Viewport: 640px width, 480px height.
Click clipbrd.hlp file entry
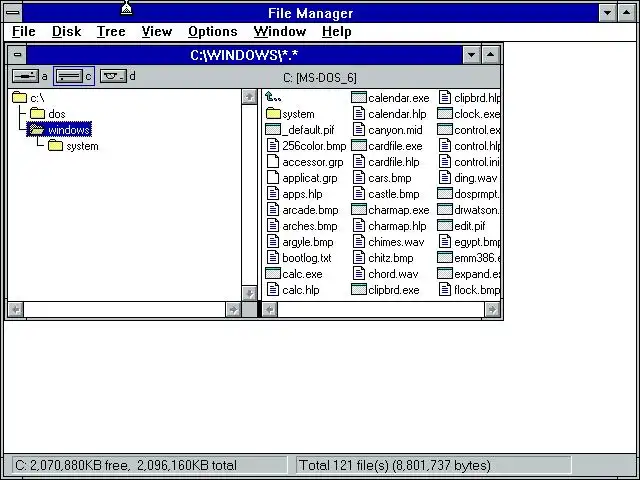pos(469,98)
